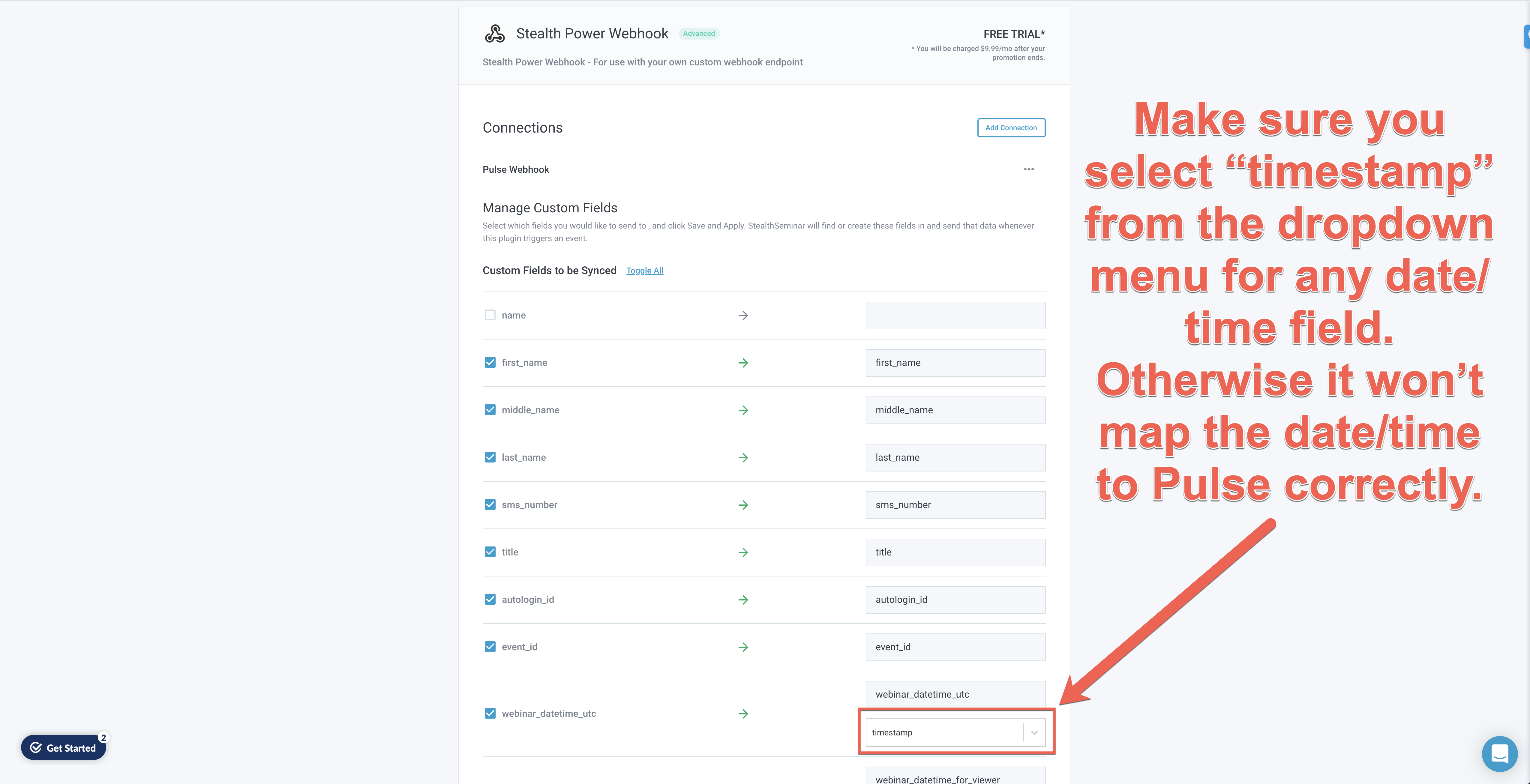Image resolution: width=1530 pixels, height=784 pixels.
Task: Uncheck the title field checkbox
Action: tap(490, 552)
